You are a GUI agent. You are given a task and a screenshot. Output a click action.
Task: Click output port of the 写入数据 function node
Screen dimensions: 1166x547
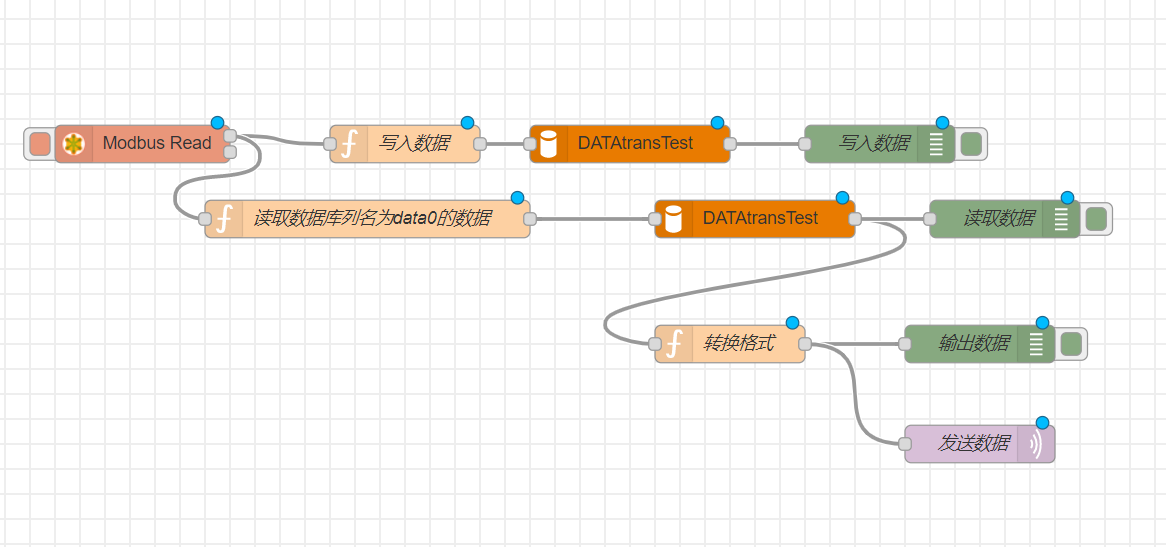[480, 144]
